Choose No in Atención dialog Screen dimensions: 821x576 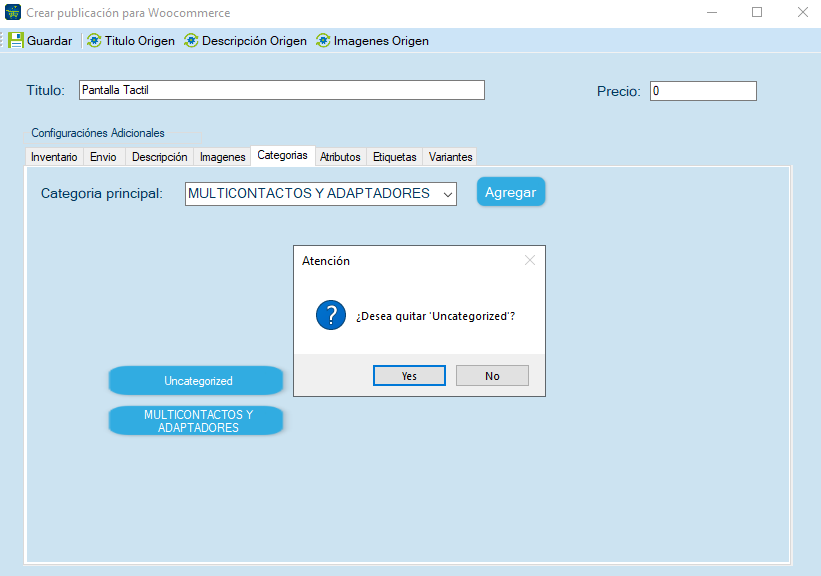(x=492, y=375)
